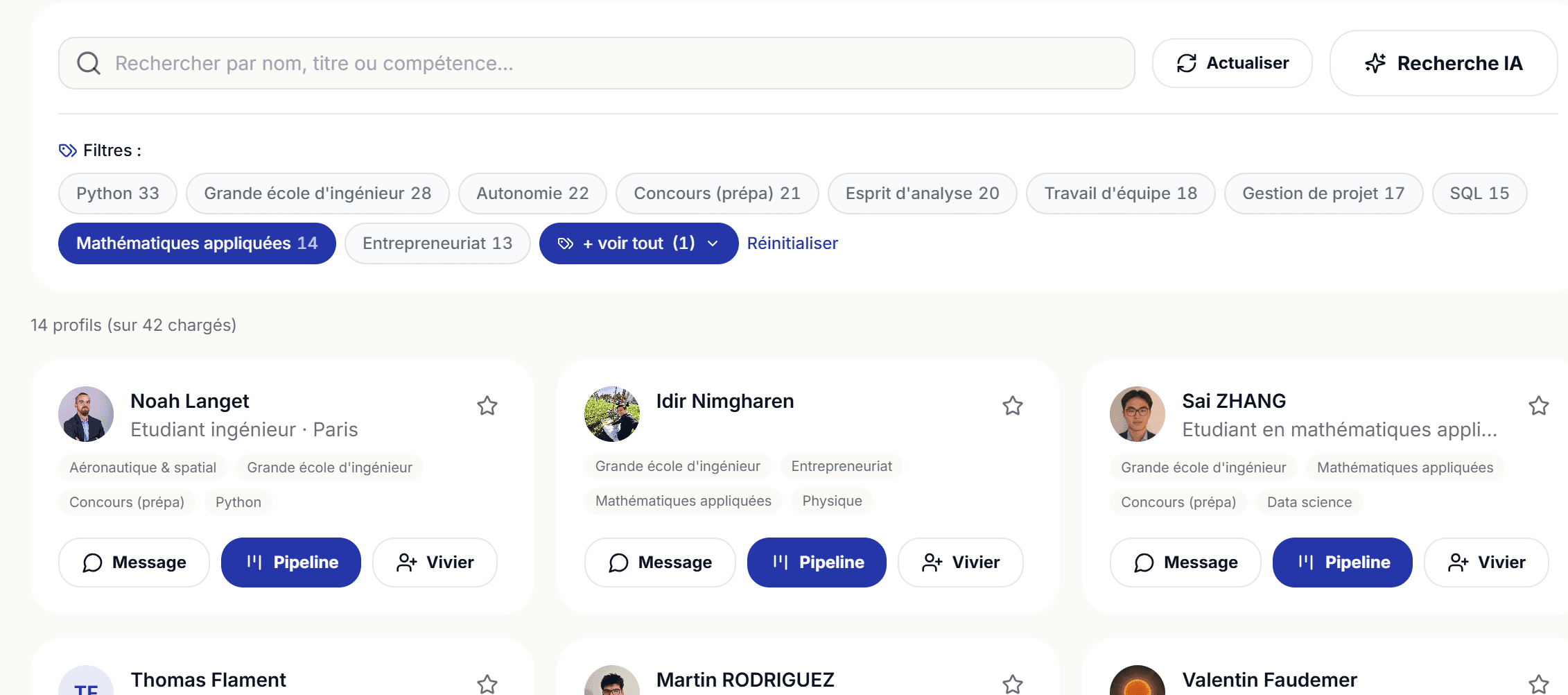Image resolution: width=1568 pixels, height=695 pixels.
Task: Star Noah Langet's profile as favorite
Action: coord(487,406)
